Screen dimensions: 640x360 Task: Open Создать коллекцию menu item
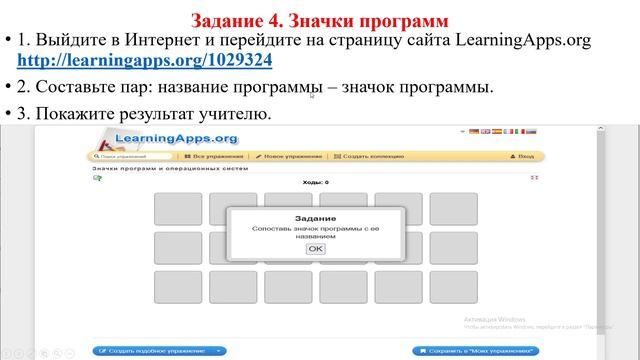click(369, 156)
